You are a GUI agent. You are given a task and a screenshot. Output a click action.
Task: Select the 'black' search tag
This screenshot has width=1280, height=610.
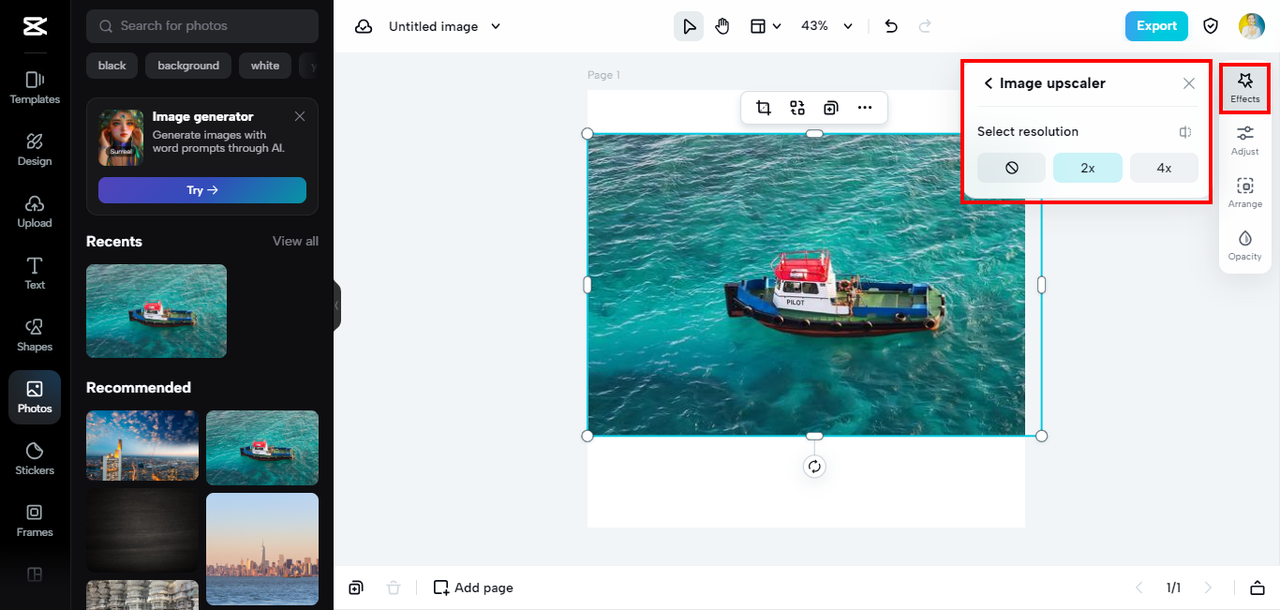112,66
